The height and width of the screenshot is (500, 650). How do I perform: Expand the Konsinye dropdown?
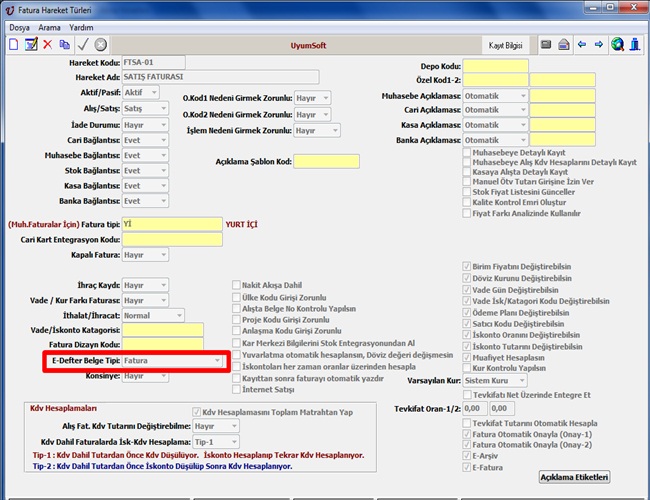pyautogui.click(x=145, y=376)
